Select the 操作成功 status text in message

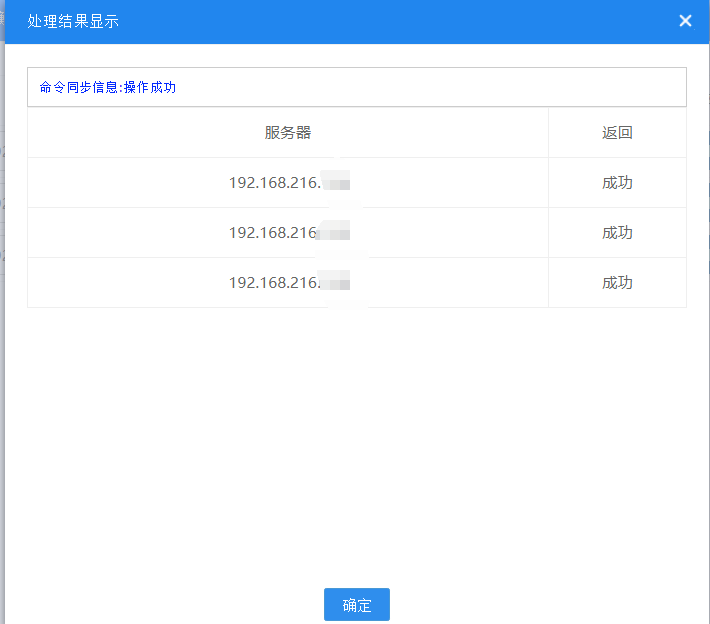pos(150,87)
